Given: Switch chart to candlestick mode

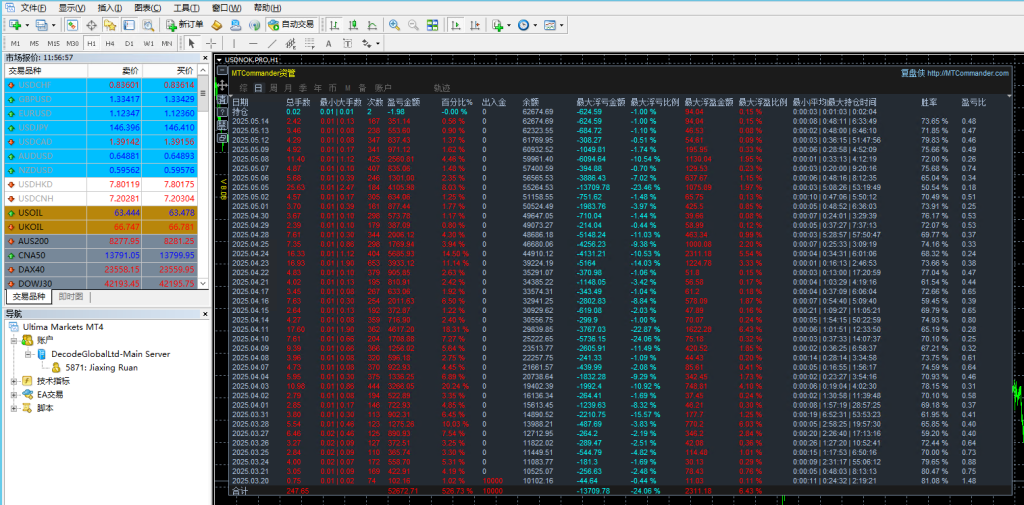Looking at the screenshot, I should pyautogui.click(x=353, y=25).
